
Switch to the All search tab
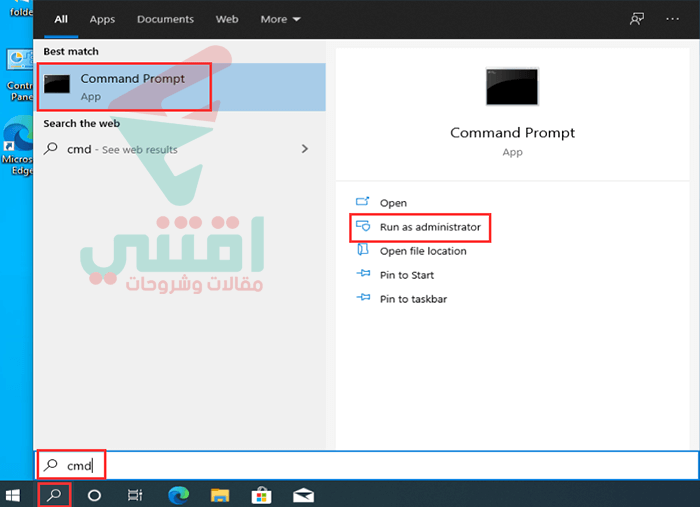click(61, 19)
